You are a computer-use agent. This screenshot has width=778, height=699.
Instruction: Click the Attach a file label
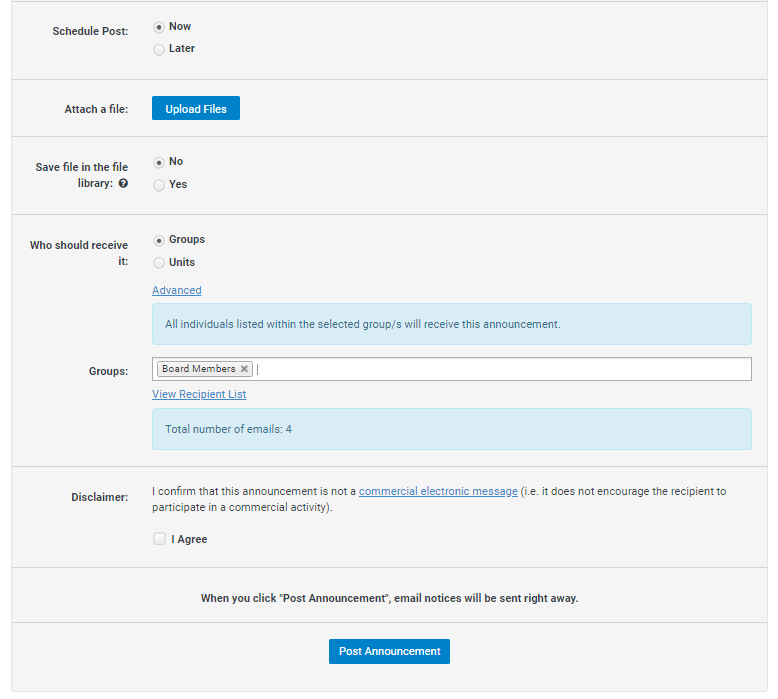96,109
